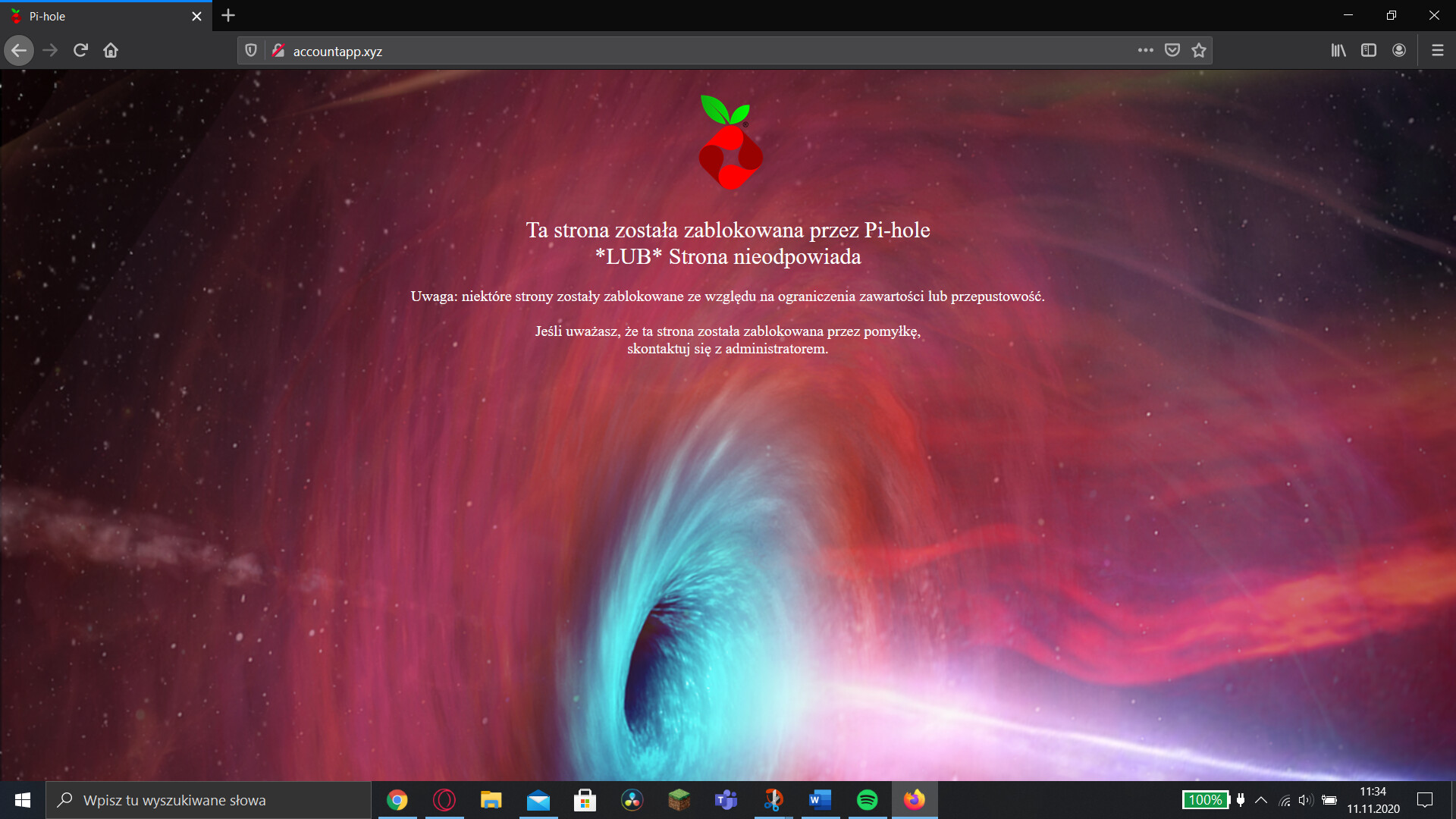Open File Explorer from taskbar
Screen dimensions: 1456x819
pyautogui.click(x=491, y=800)
